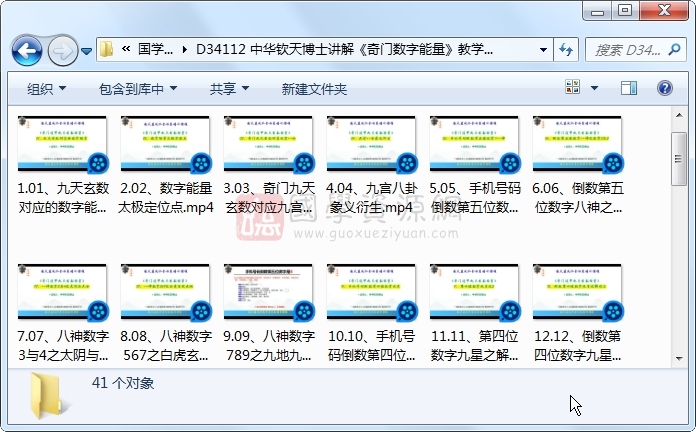The height and width of the screenshot is (432, 696).
Task: Maximize the Explorer window
Action: click(625, 11)
